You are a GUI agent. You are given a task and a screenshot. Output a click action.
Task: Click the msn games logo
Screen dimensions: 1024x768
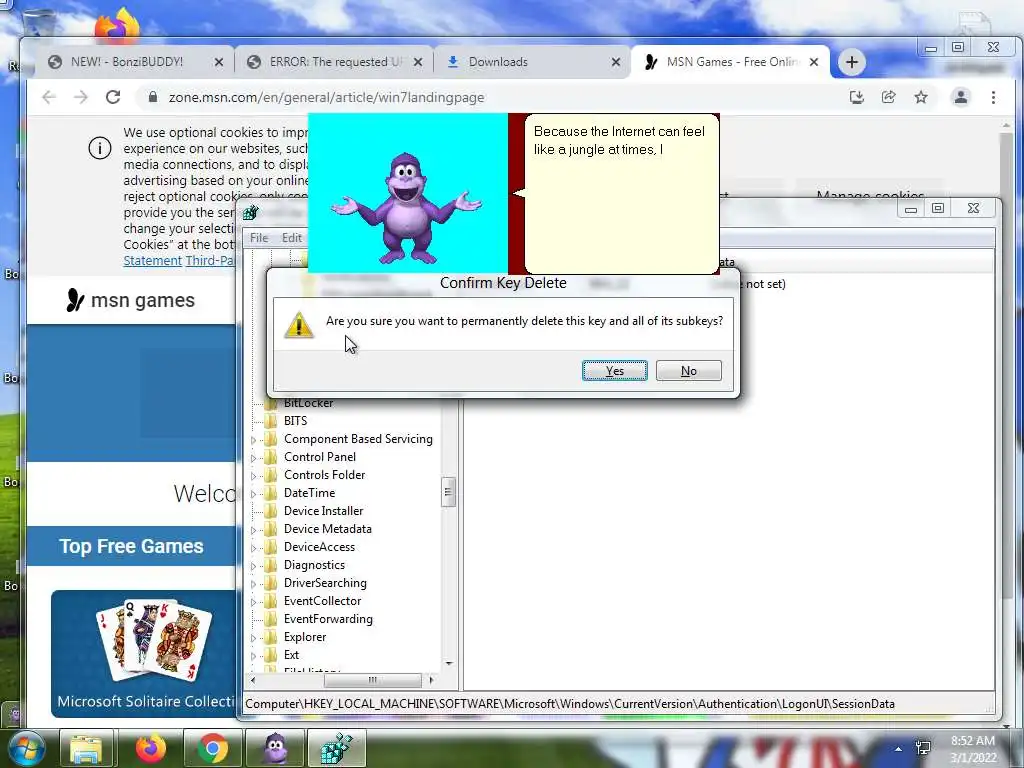(x=131, y=300)
